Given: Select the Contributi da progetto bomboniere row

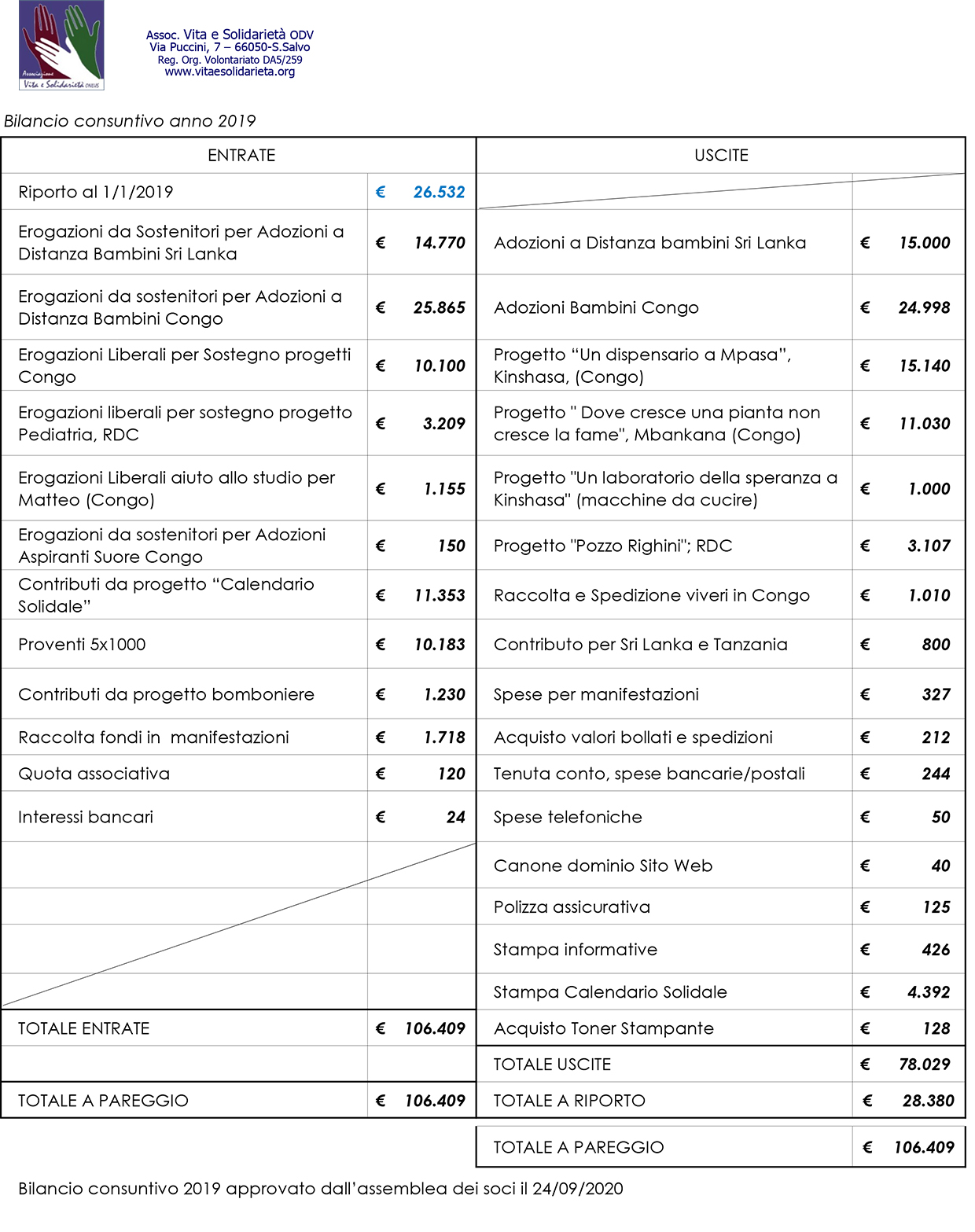Looking at the screenshot, I should tap(239, 694).
